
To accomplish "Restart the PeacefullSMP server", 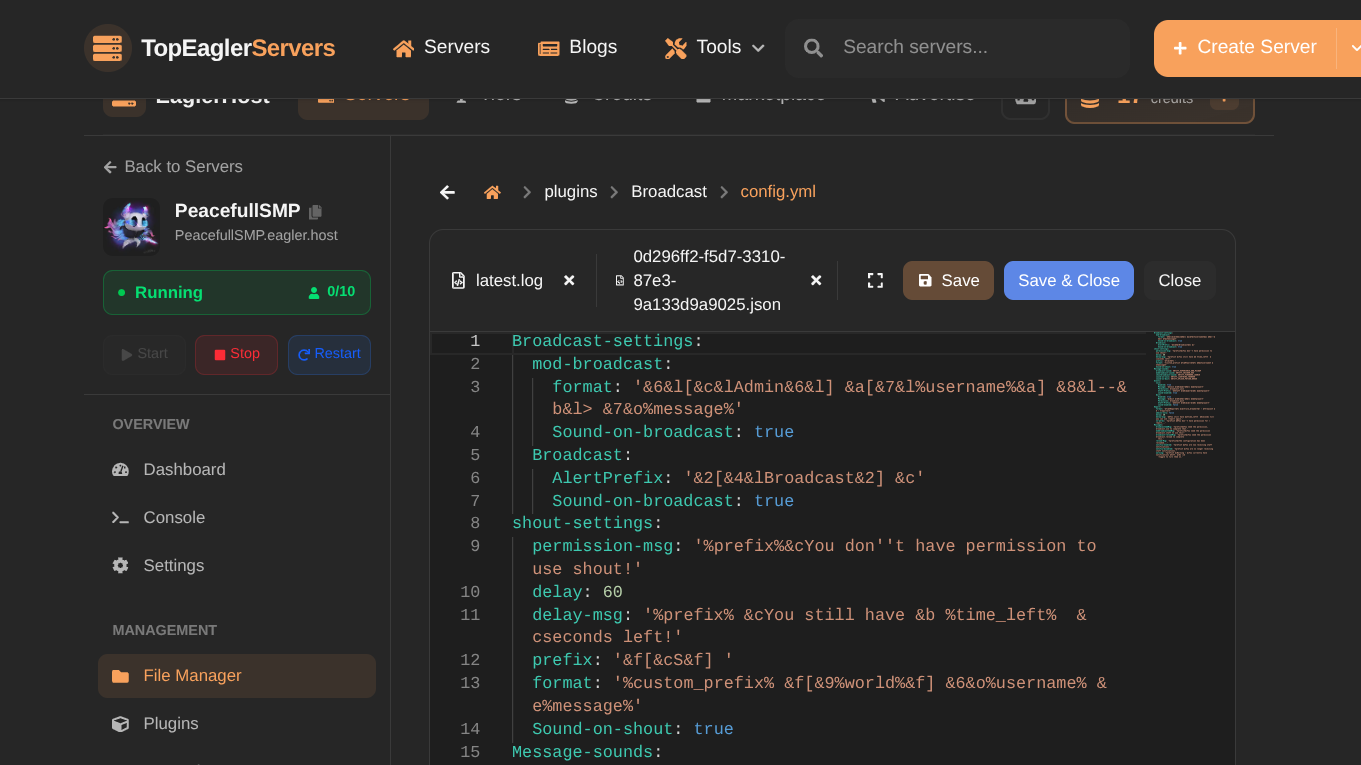I will pos(329,354).
